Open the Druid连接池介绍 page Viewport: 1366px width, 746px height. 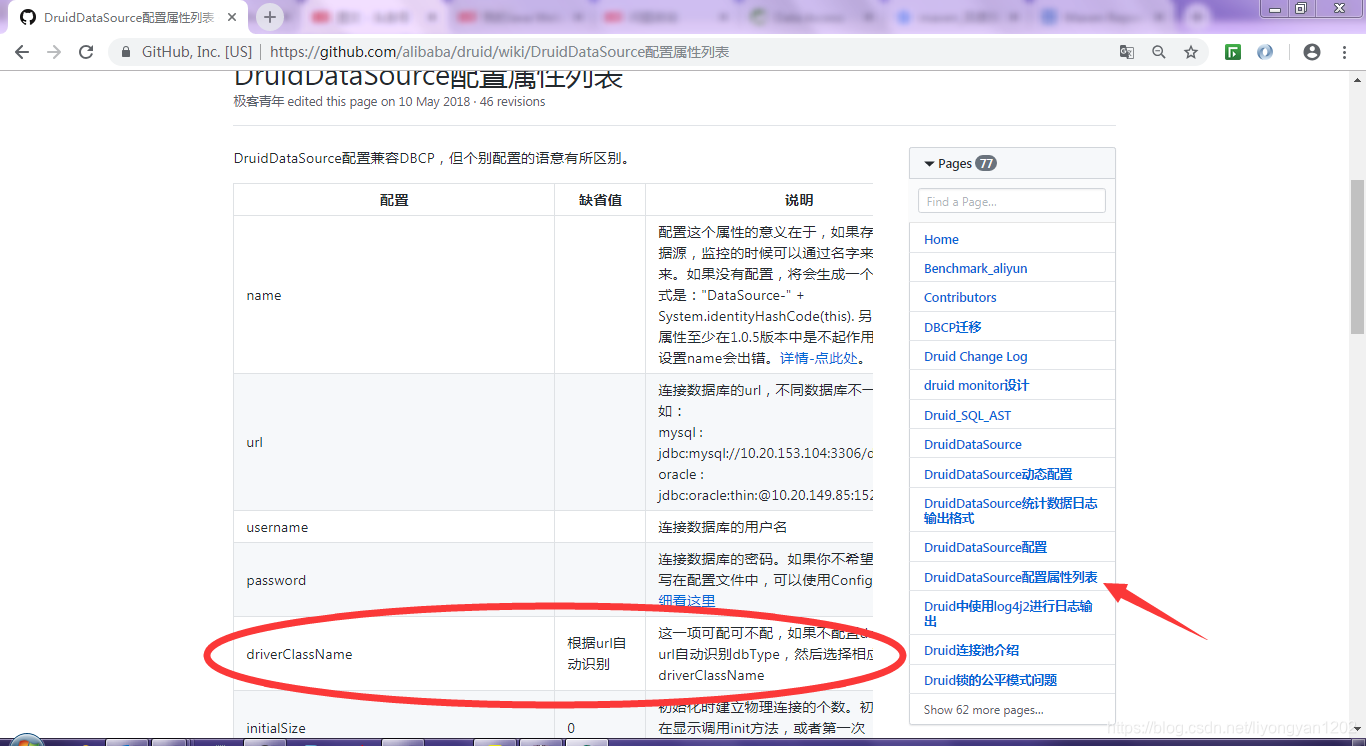point(971,650)
